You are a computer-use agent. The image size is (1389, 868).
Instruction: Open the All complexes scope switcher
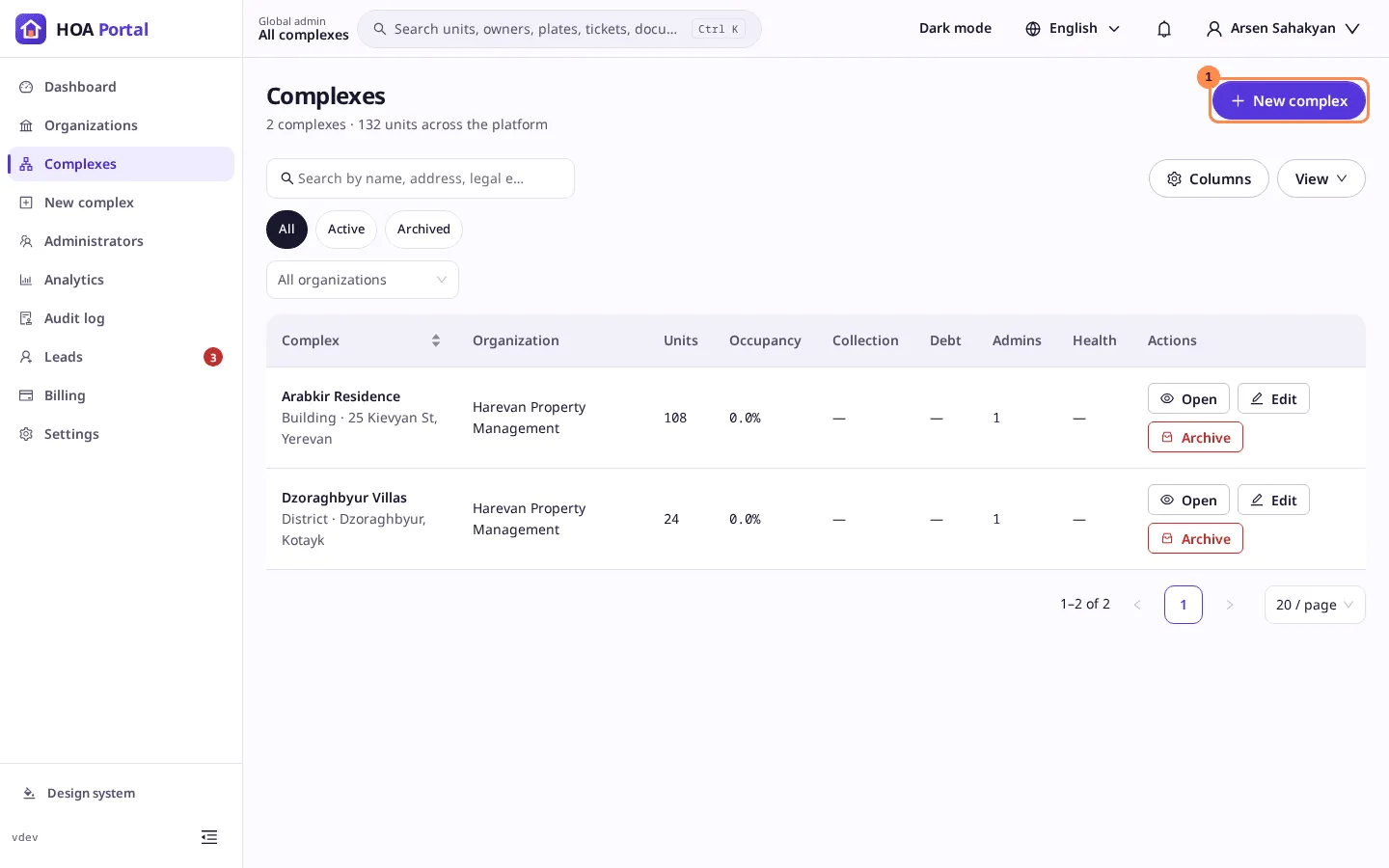(x=304, y=29)
